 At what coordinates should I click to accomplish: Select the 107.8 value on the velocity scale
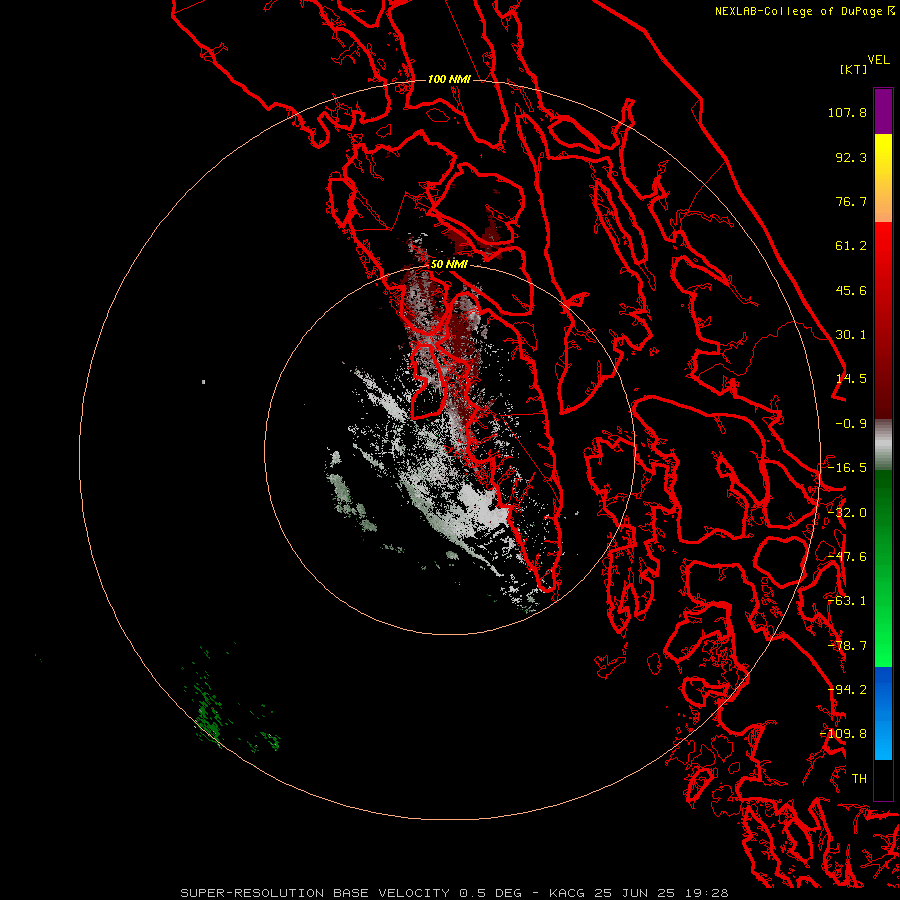coord(847,112)
